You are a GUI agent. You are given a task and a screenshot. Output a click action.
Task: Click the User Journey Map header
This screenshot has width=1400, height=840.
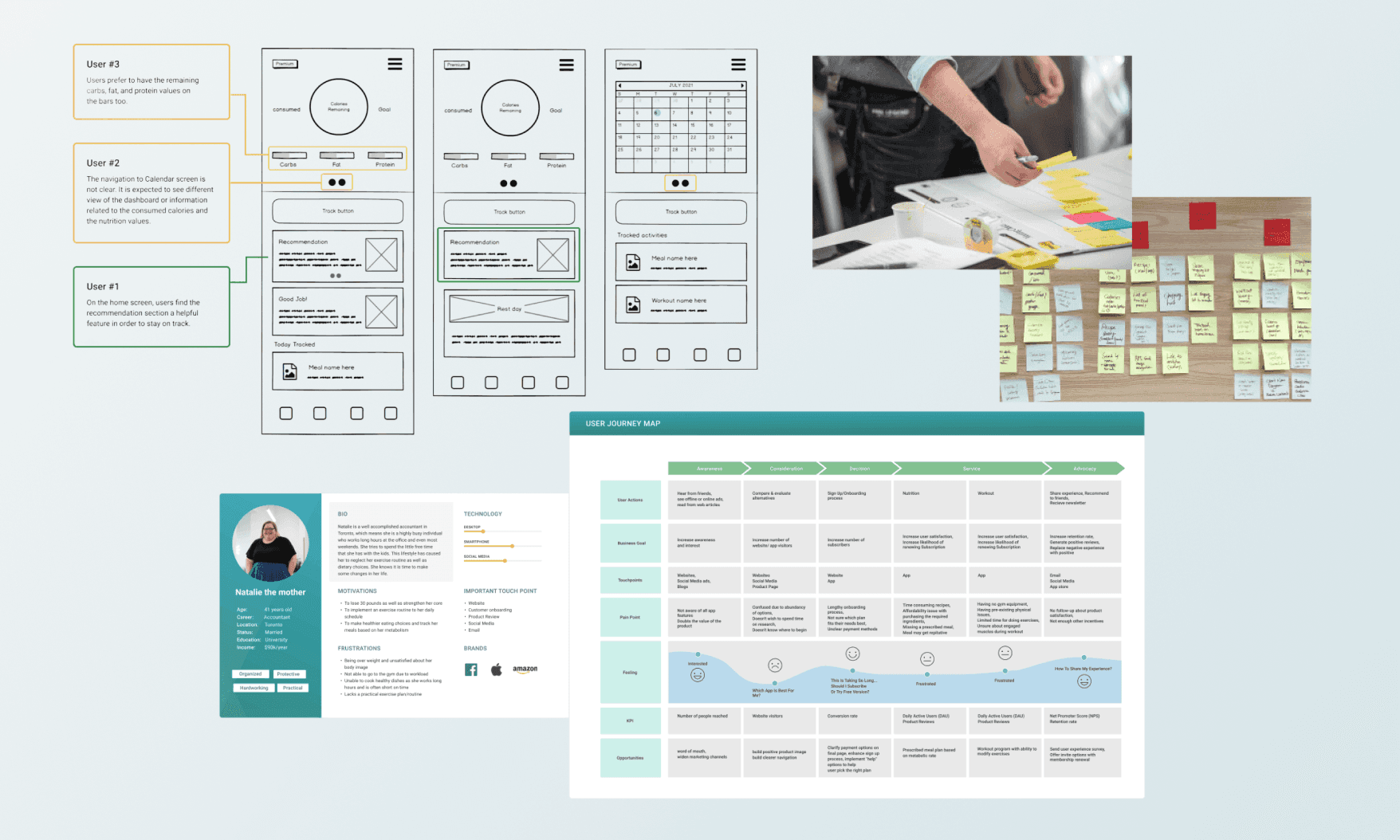(x=856, y=423)
